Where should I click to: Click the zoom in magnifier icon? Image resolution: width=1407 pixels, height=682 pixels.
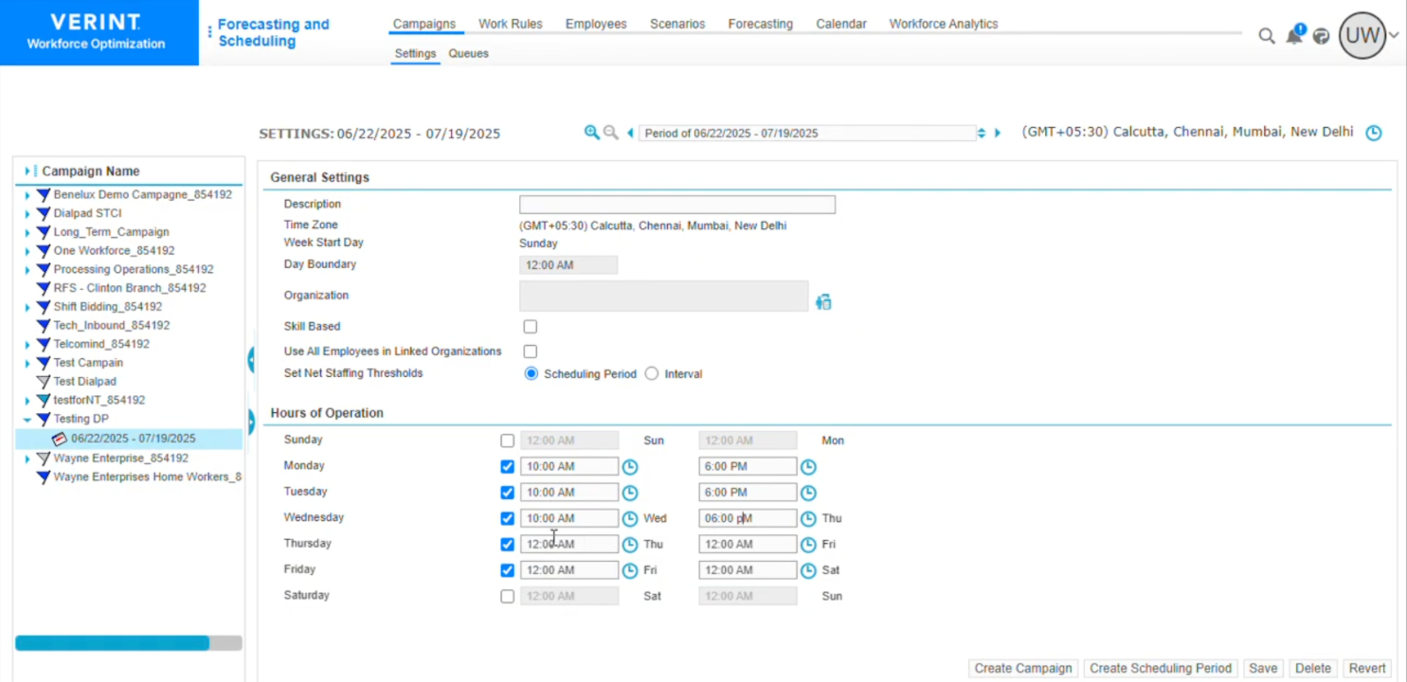click(592, 132)
